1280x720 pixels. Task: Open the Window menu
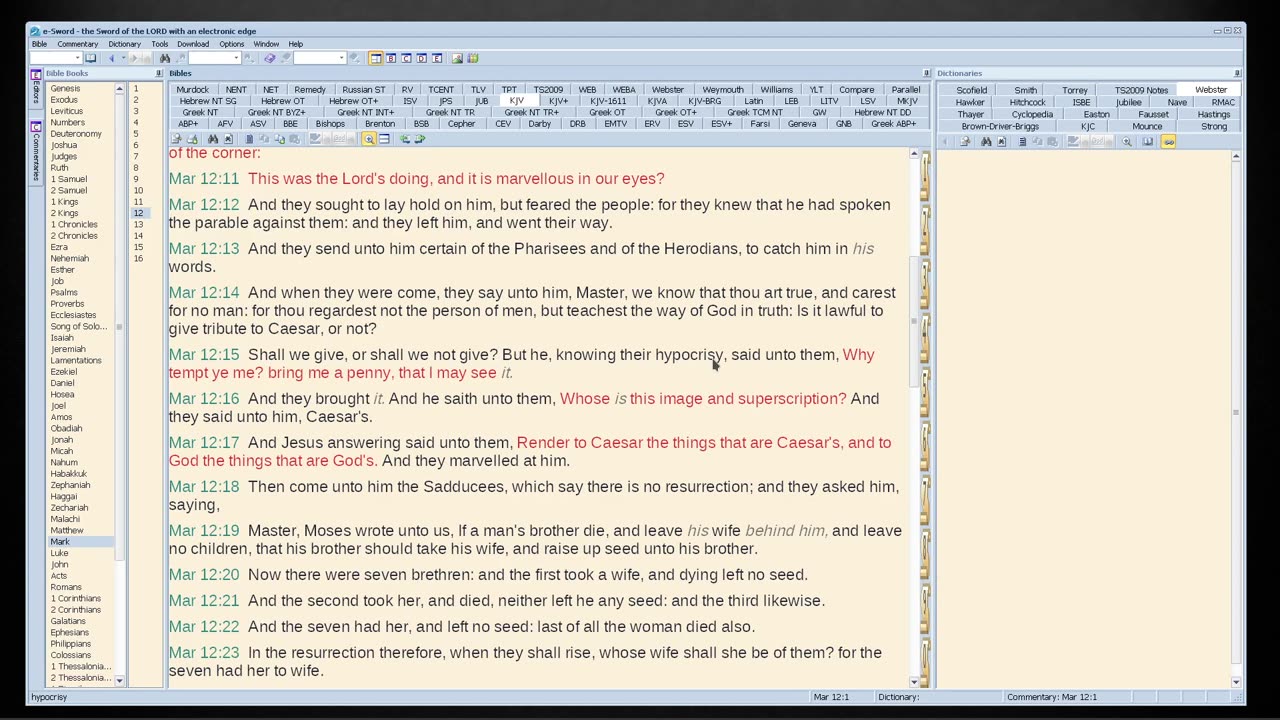pos(266,44)
